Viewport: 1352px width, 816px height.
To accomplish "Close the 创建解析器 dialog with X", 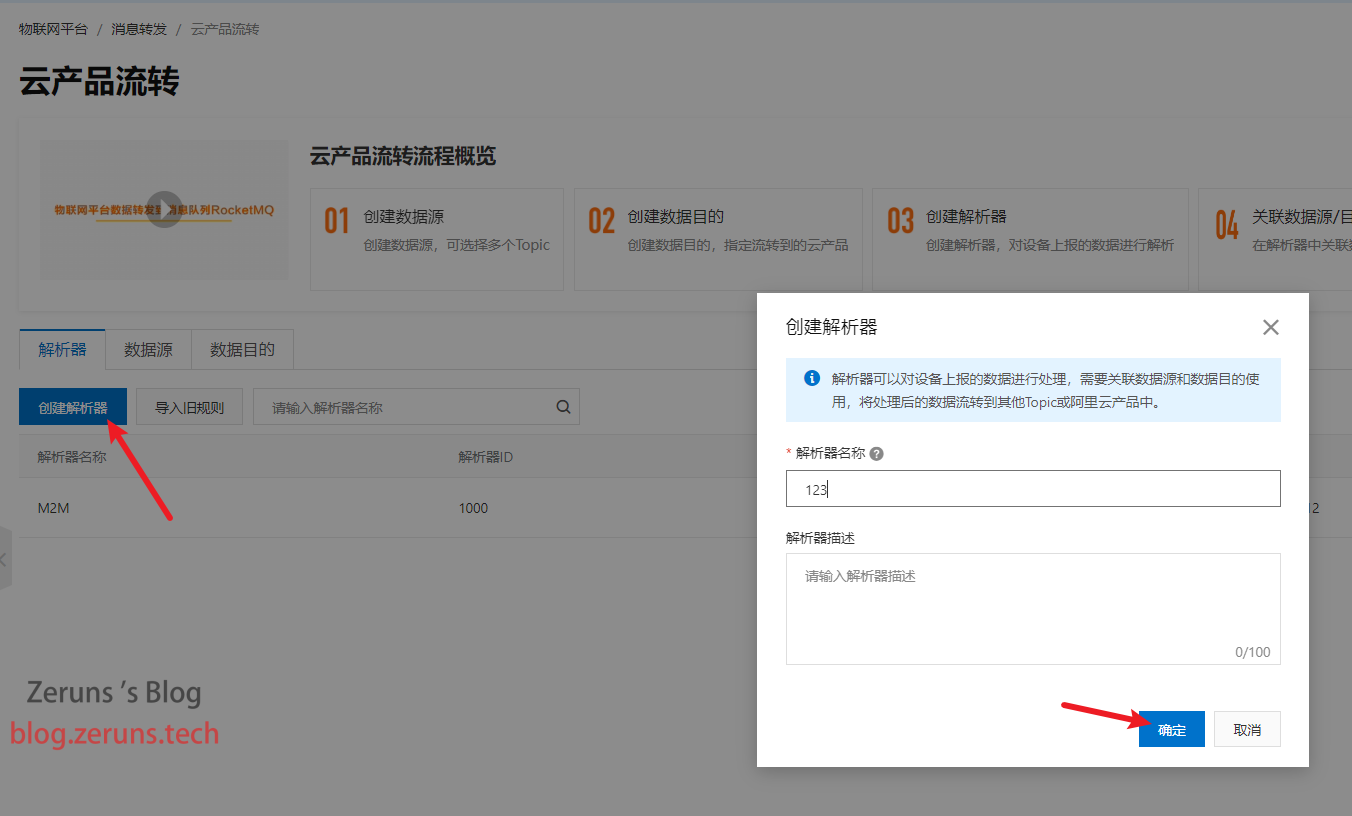I will tap(1270, 327).
